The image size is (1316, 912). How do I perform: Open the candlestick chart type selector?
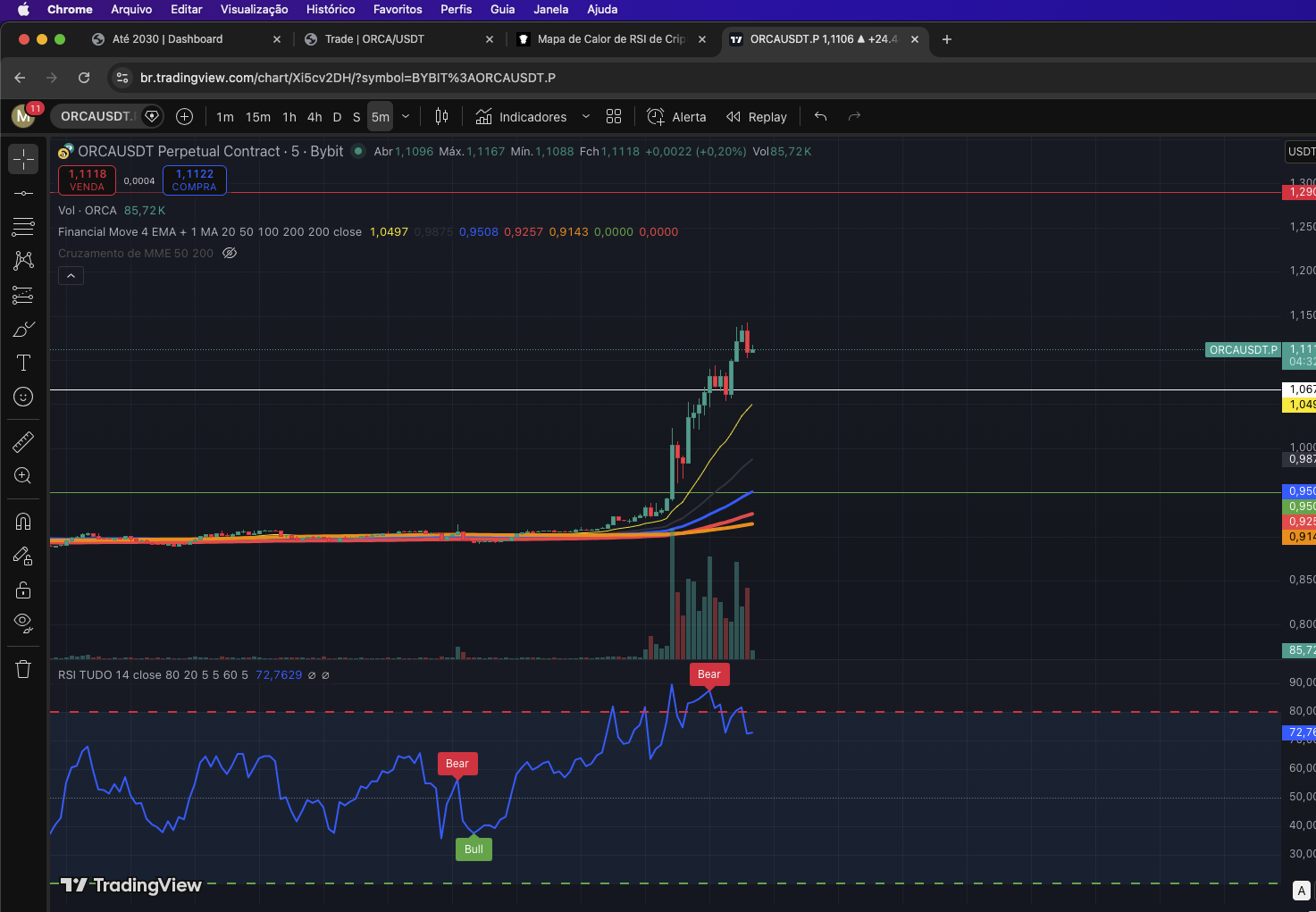pyautogui.click(x=441, y=117)
